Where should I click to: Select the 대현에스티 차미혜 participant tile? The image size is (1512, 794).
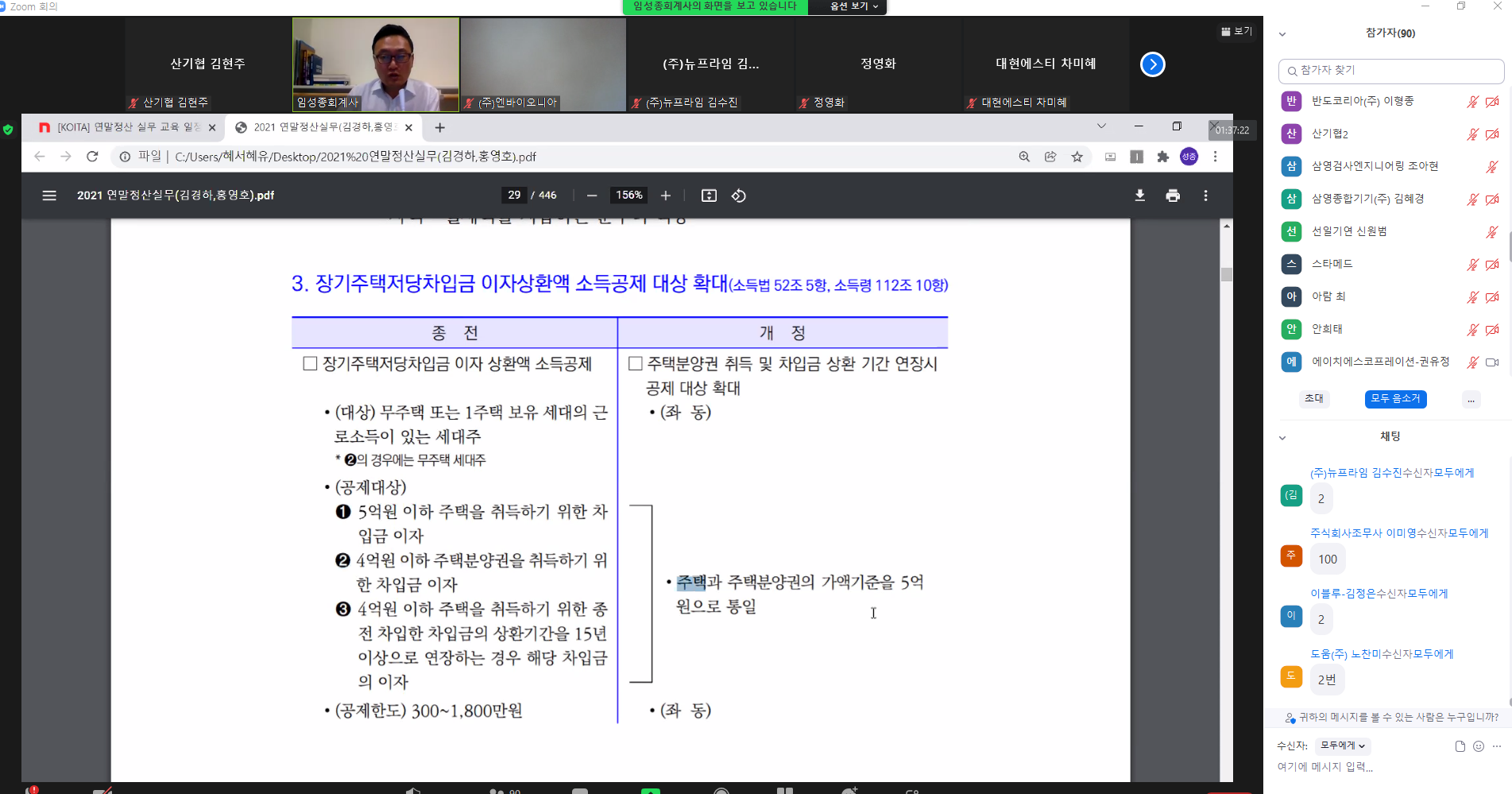coord(1046,64)
